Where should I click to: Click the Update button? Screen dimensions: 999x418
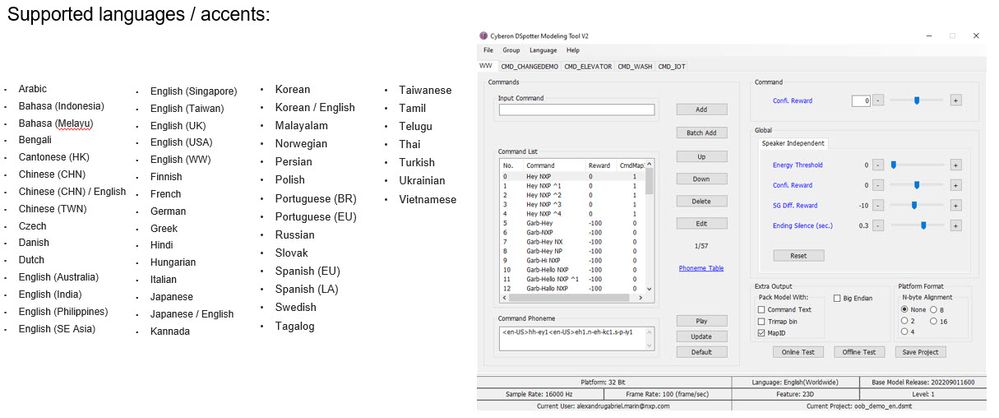click(x=701, y=336)
